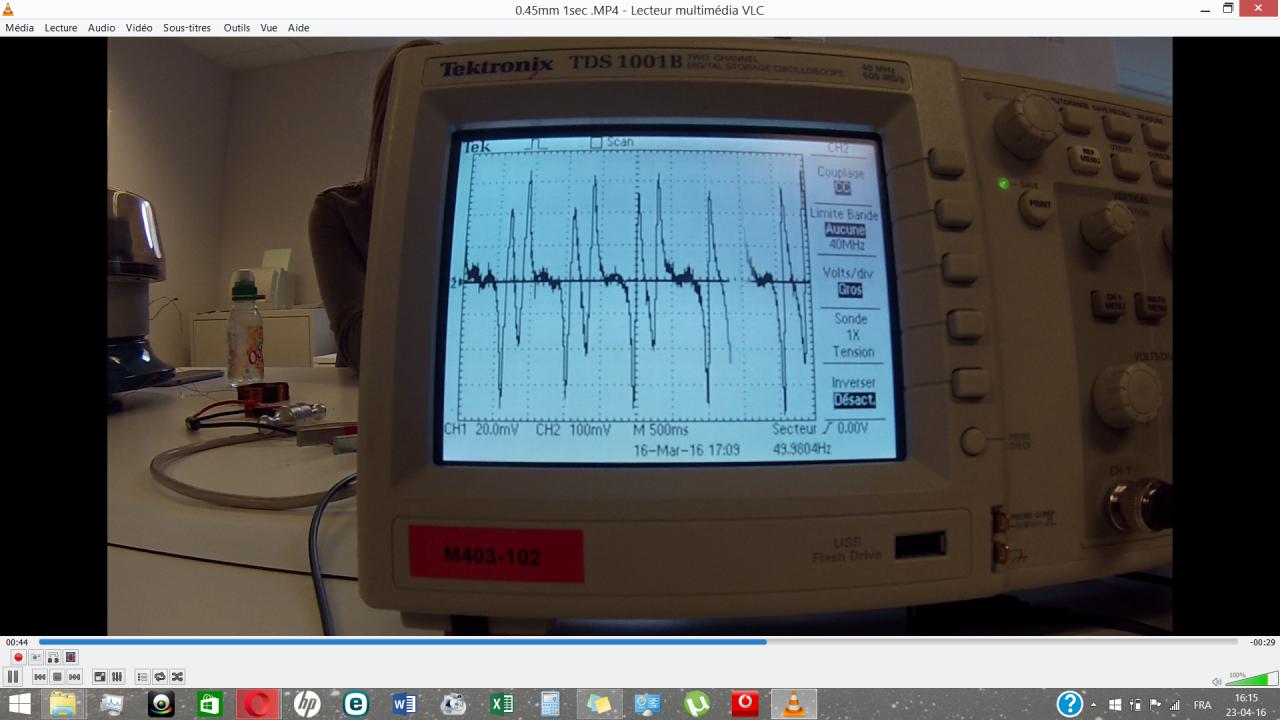The image size is (1280, 720).
Task: Open the Windows Start menu
Action: (x=19, y=704)
